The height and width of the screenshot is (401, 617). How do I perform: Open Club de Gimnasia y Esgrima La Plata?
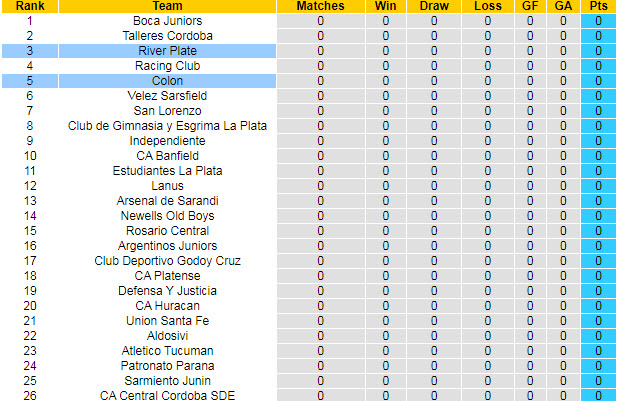[x=167, y=126]
